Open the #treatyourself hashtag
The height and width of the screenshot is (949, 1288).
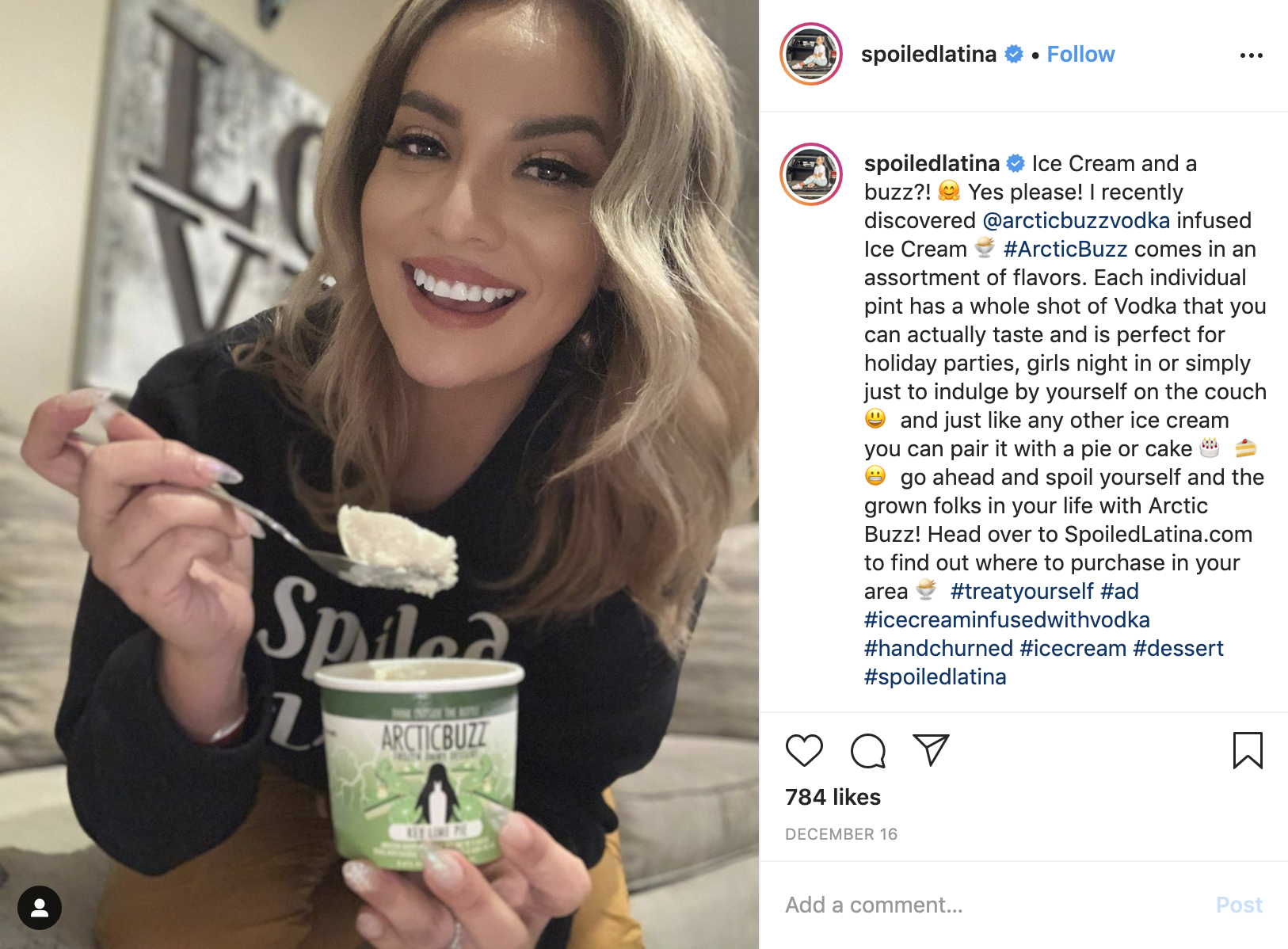tap(1022, 591)
